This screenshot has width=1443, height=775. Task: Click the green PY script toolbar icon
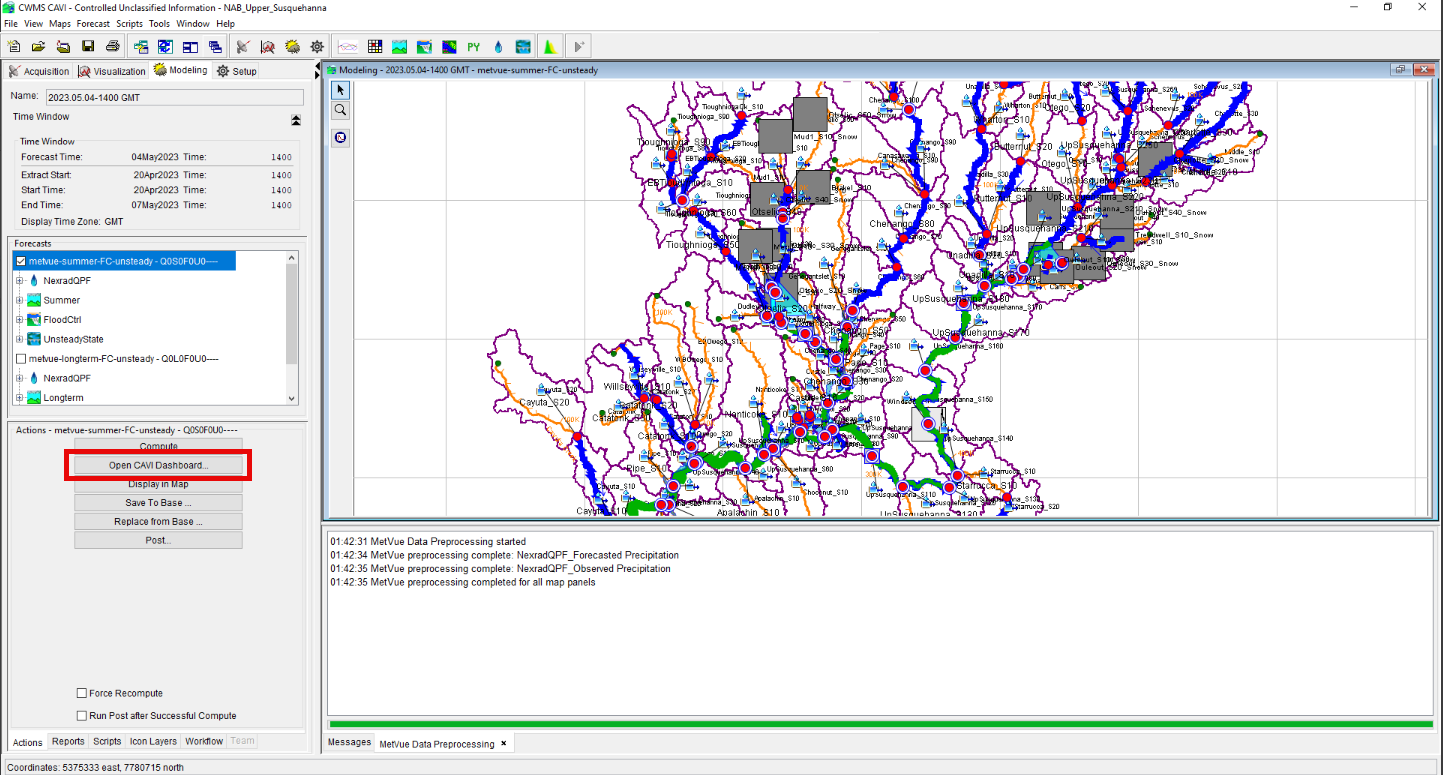474,46
